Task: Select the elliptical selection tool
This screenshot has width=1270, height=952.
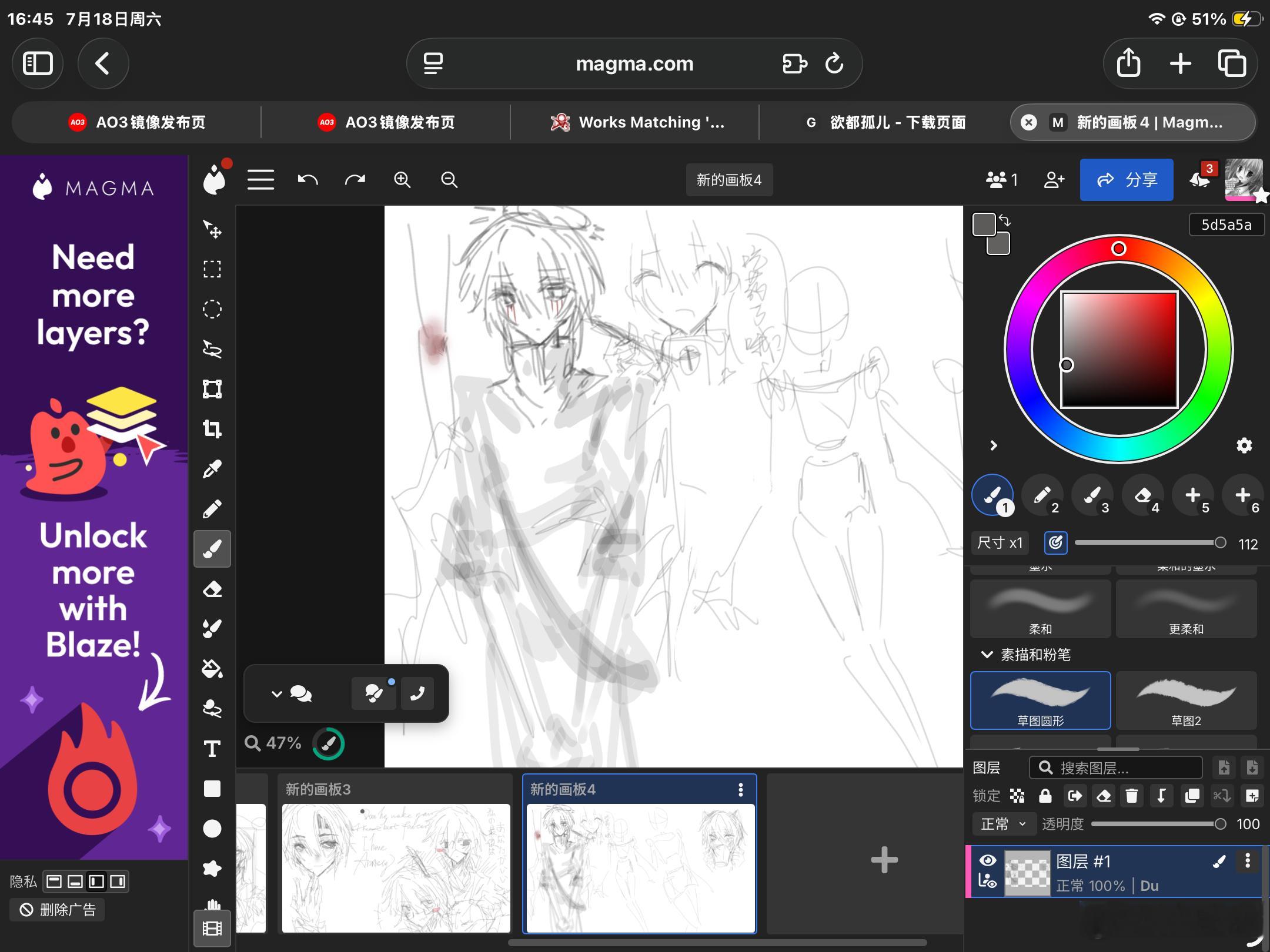Action: (212, 309)
